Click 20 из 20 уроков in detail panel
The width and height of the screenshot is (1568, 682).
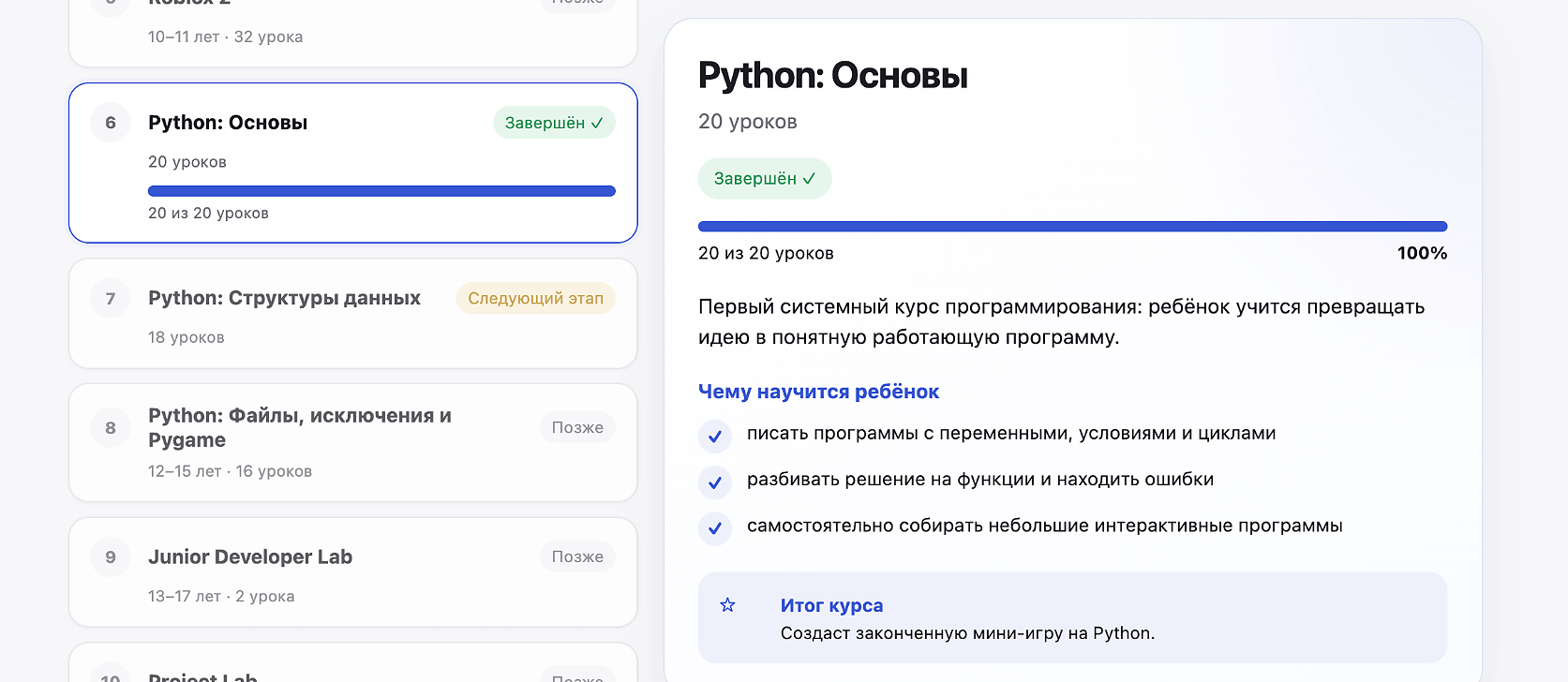pos(766,253)
